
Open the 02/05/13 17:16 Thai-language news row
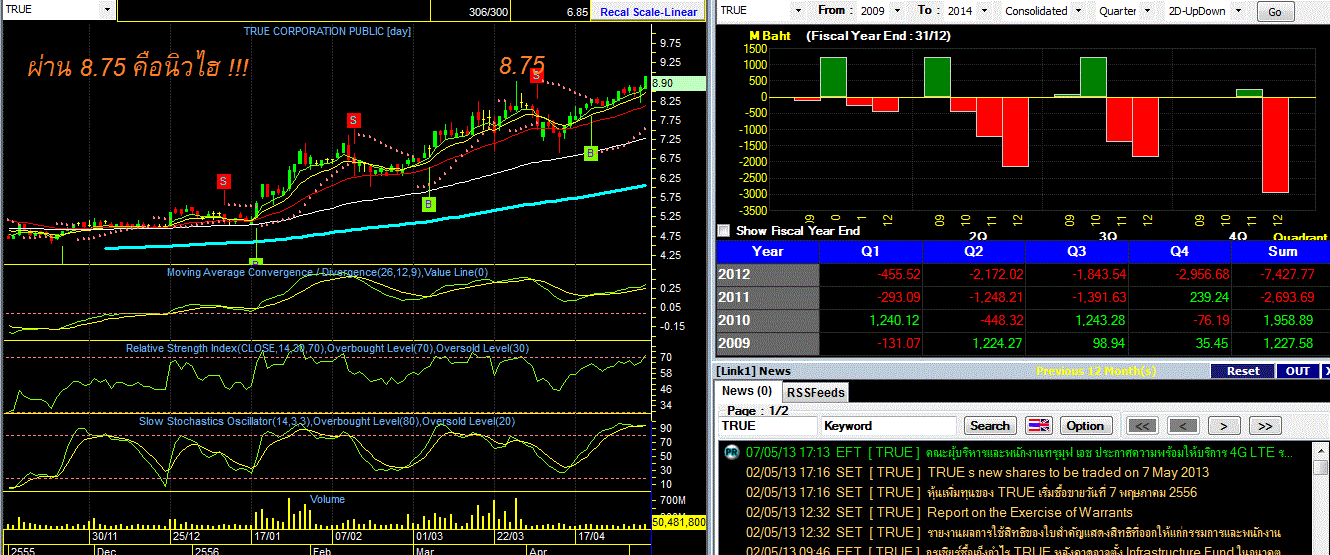coord(971,492)
